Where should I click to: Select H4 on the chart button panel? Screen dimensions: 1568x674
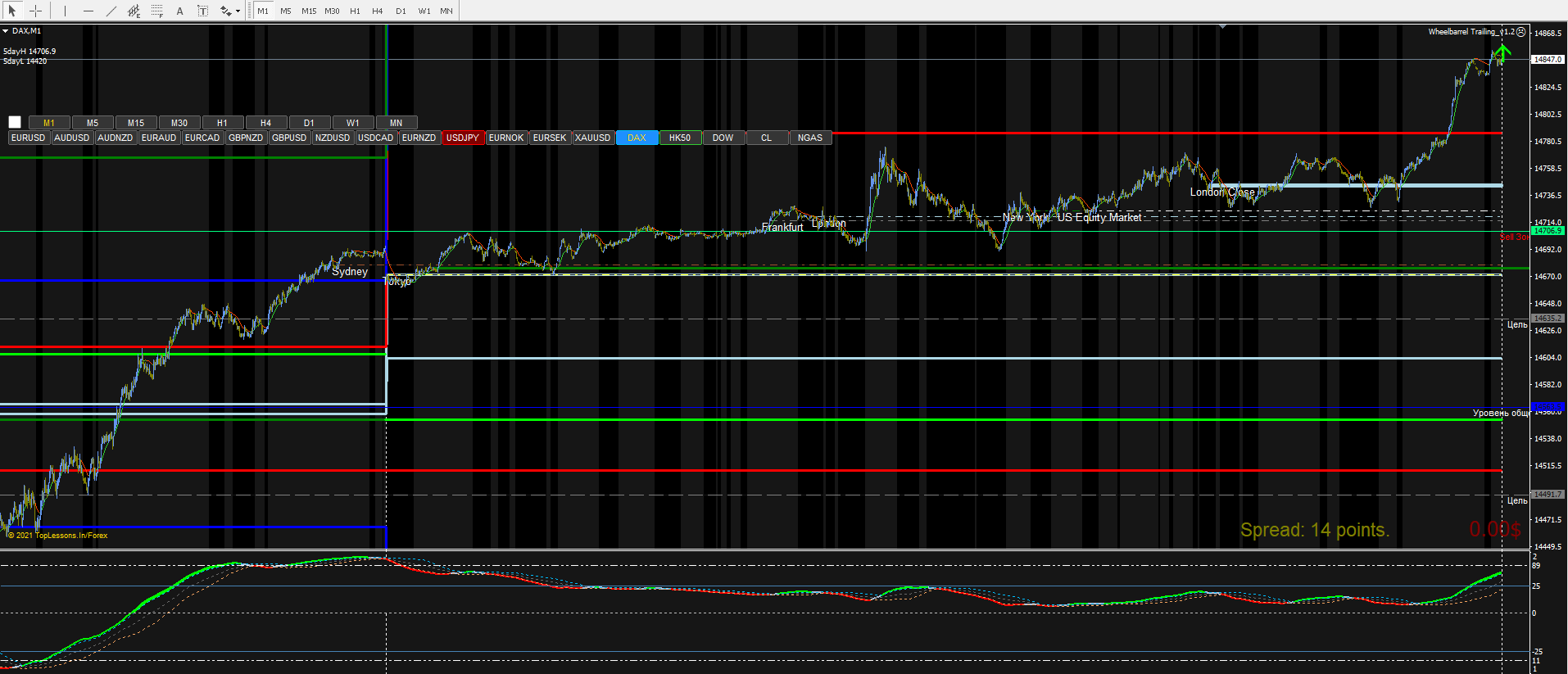point(266,123)
